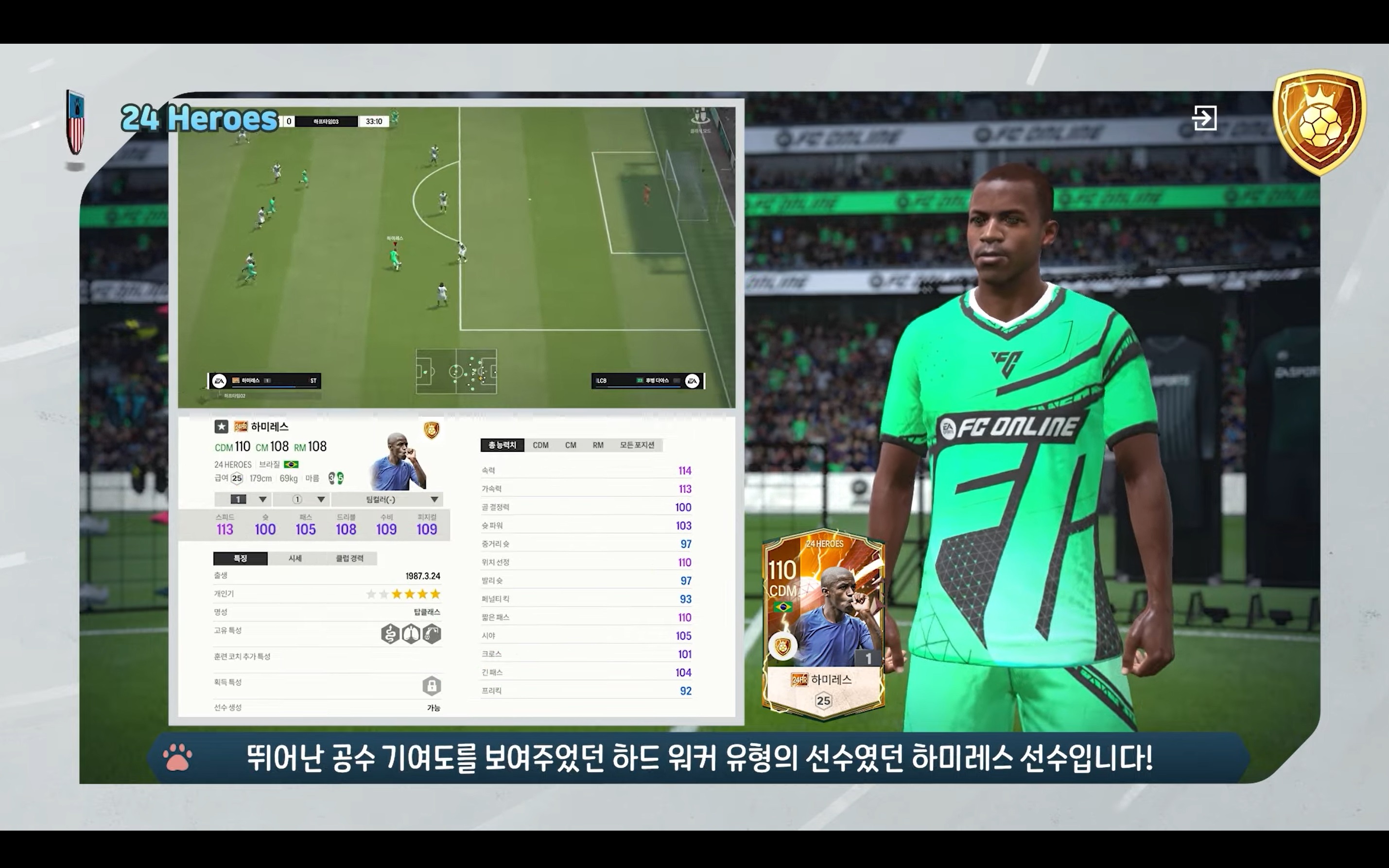Click the player portrait in the info panel

398,461
